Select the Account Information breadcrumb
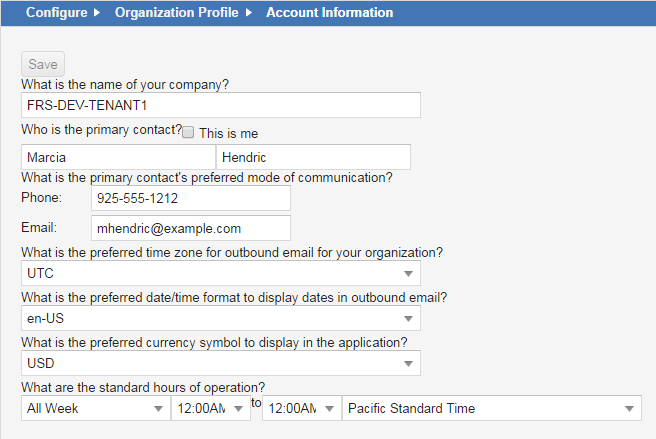Screen dimensions: 656x439 [330, 13]
